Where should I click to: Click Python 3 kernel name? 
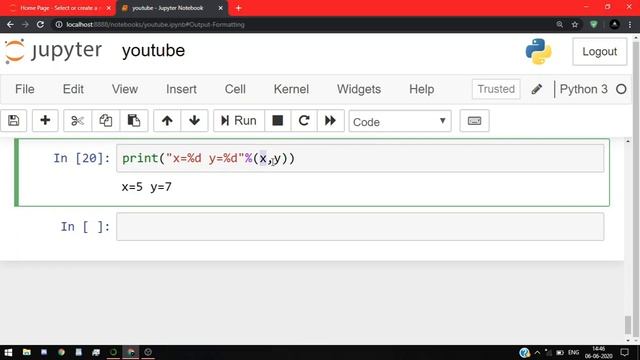pos(583,89)
